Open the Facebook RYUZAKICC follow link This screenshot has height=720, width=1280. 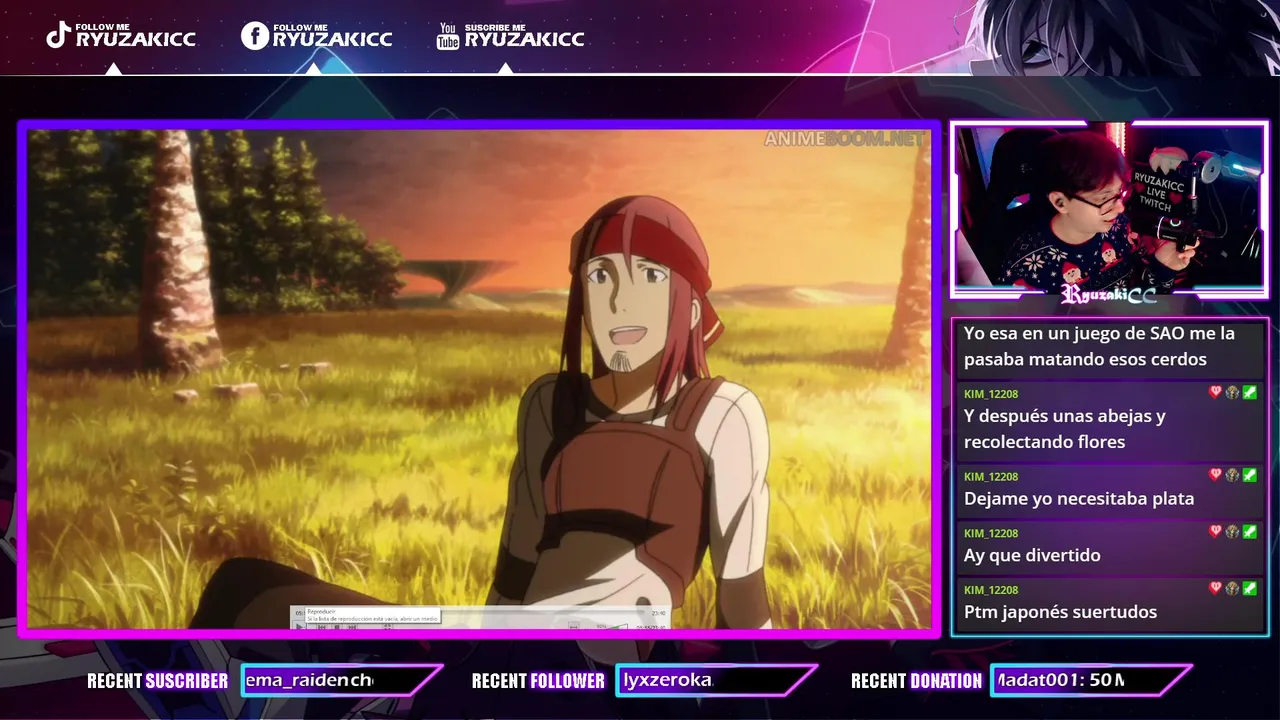click(332, 35)
